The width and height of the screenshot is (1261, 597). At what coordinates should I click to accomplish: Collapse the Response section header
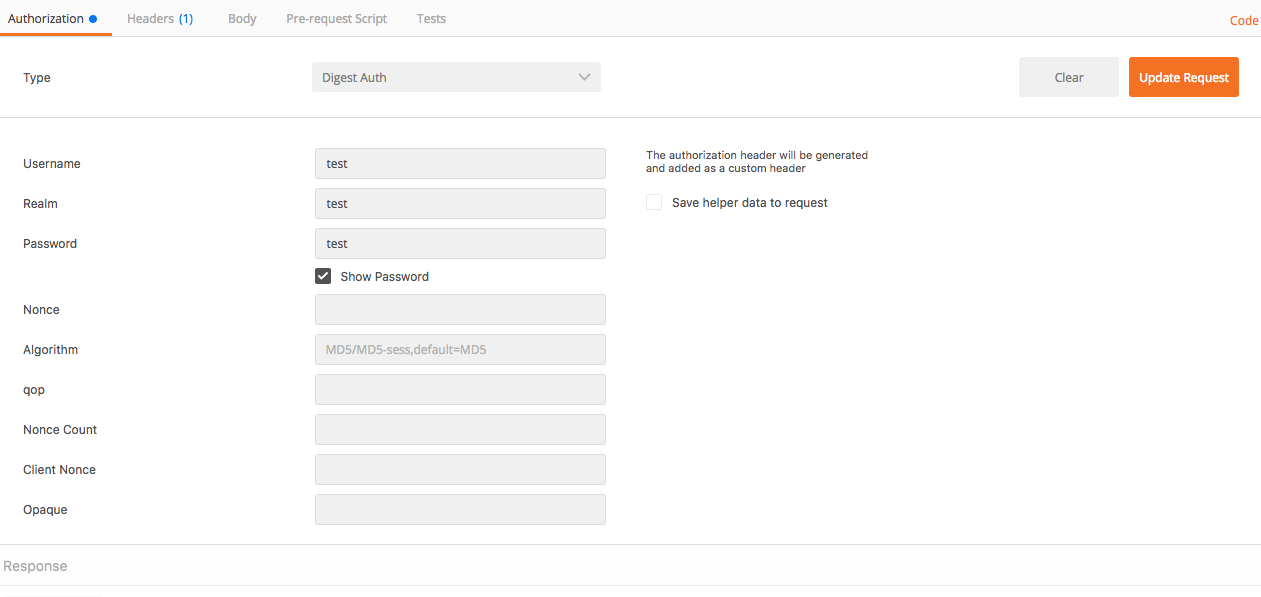[x=35, y=566]
